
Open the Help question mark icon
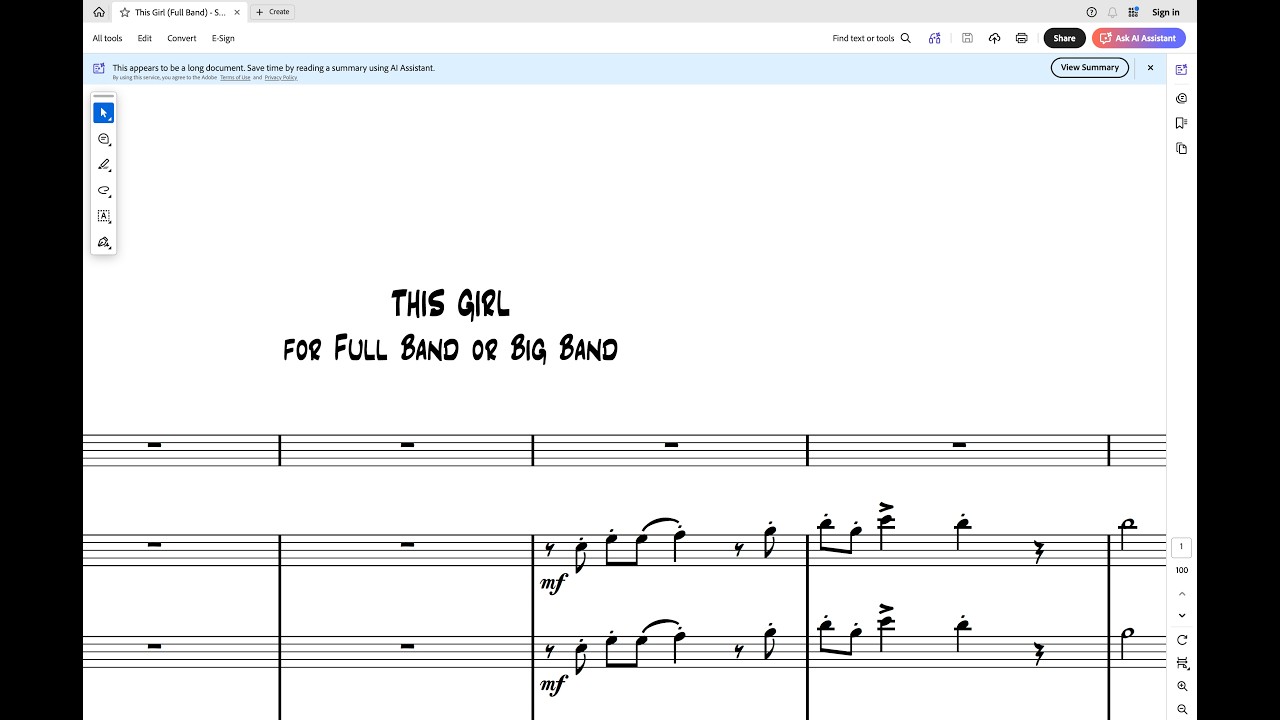pos(1091,12)
